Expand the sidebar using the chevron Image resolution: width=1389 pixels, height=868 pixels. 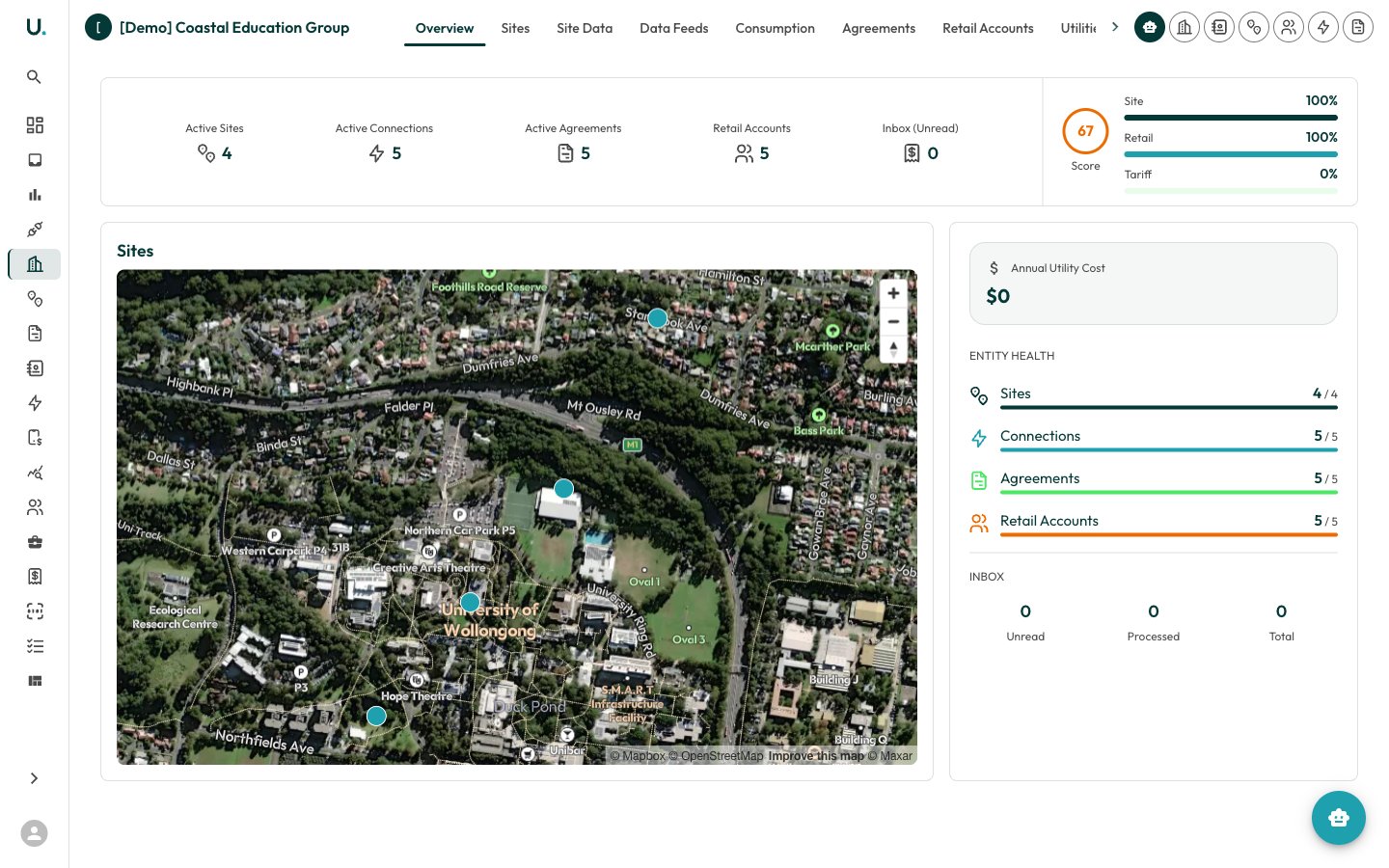click(34, 778)
